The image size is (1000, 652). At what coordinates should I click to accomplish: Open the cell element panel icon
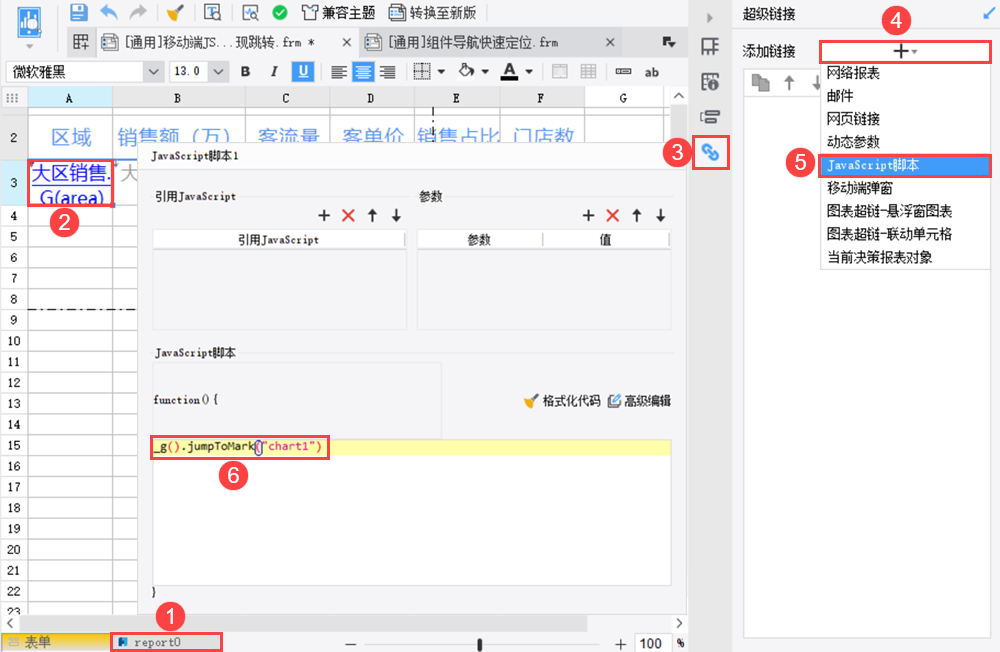[710, 47]
